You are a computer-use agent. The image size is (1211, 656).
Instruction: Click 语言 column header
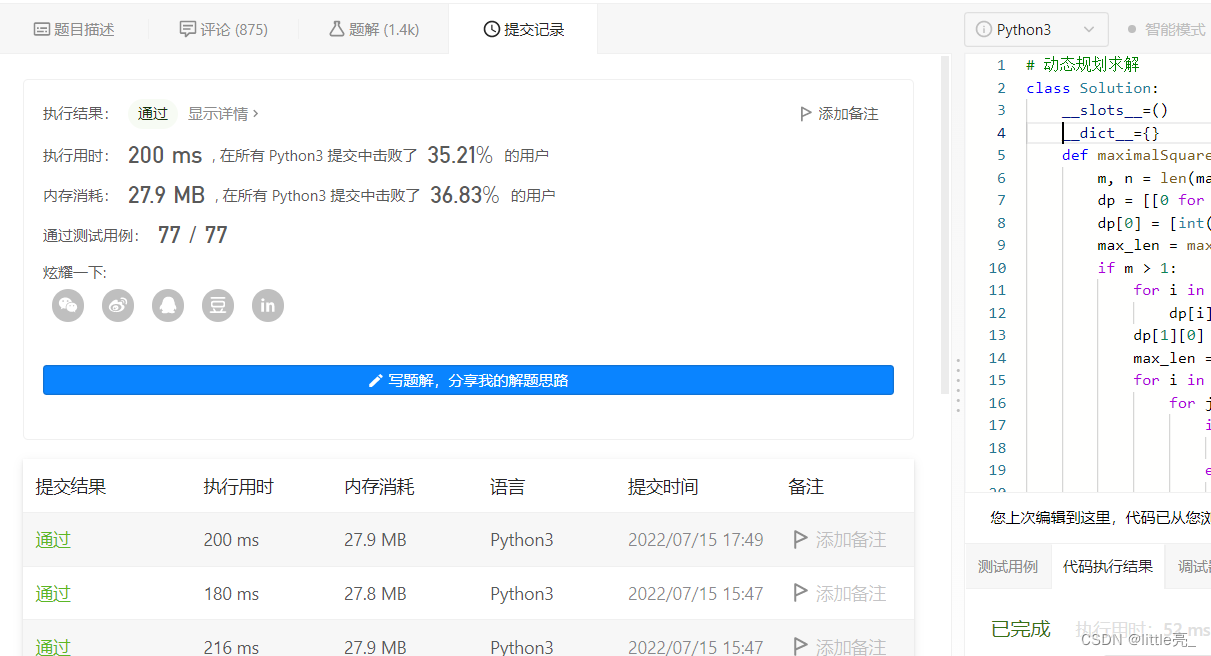pos(507,487)
